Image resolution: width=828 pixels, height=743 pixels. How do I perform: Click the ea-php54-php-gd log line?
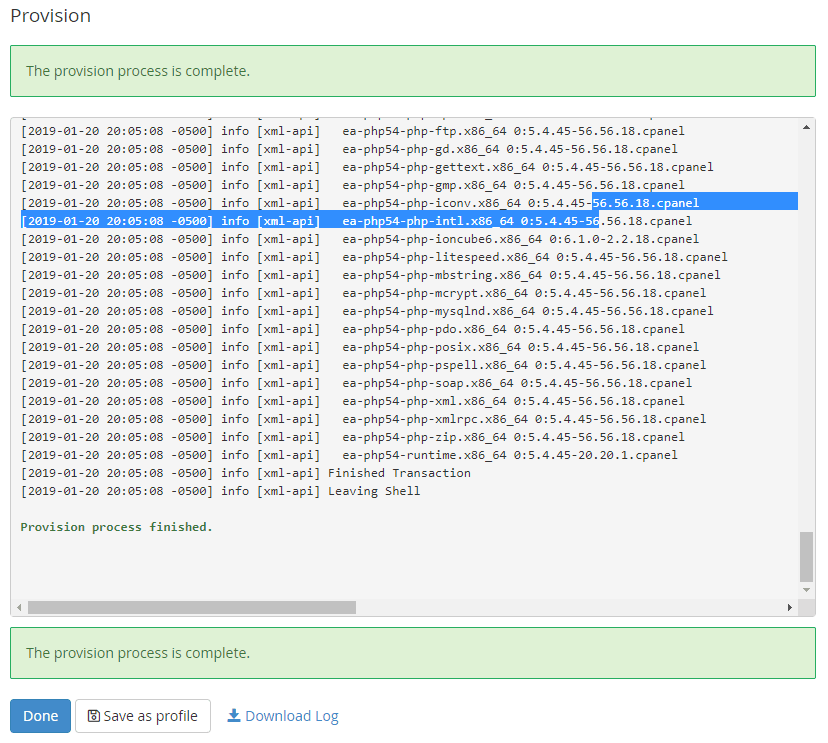[349, 149]
